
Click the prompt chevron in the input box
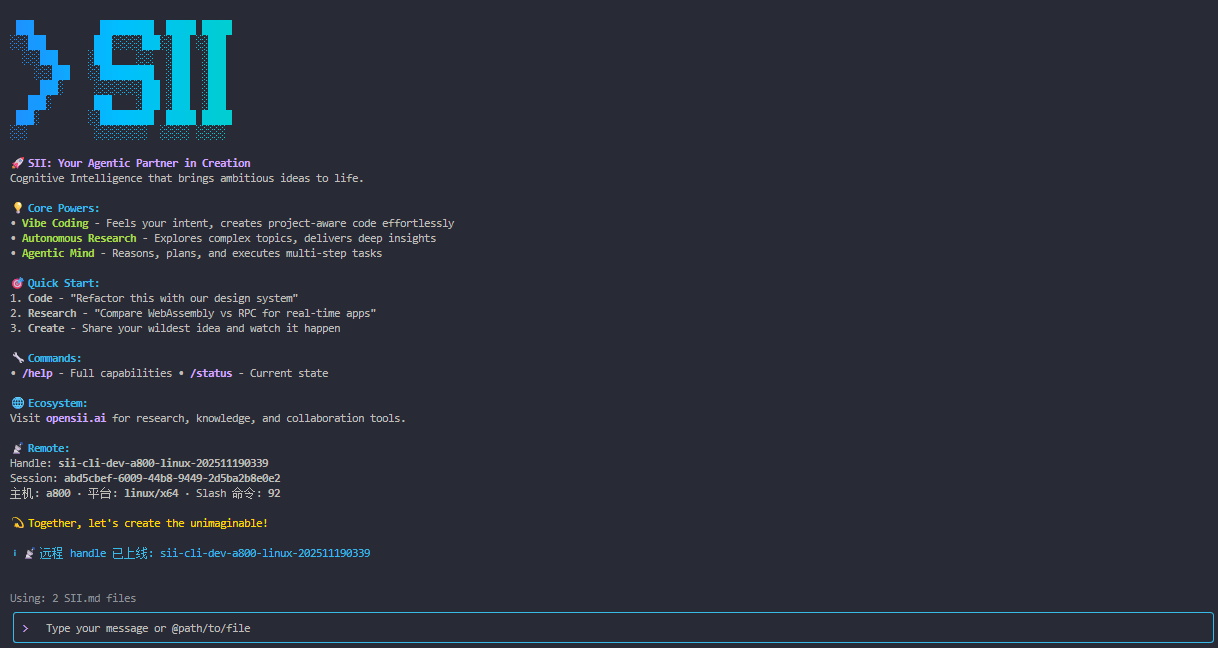pos(25,628)
